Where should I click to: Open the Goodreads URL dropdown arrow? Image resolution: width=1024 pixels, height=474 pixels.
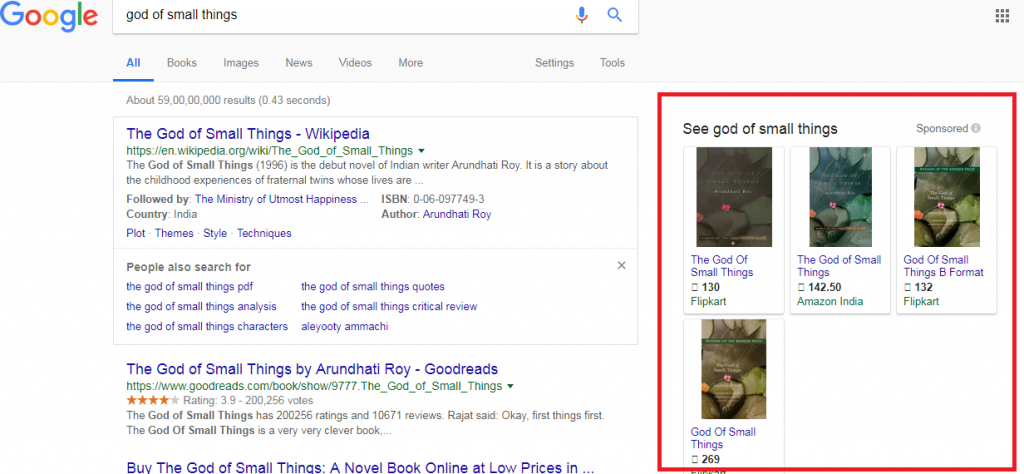(x=510, y=386)
